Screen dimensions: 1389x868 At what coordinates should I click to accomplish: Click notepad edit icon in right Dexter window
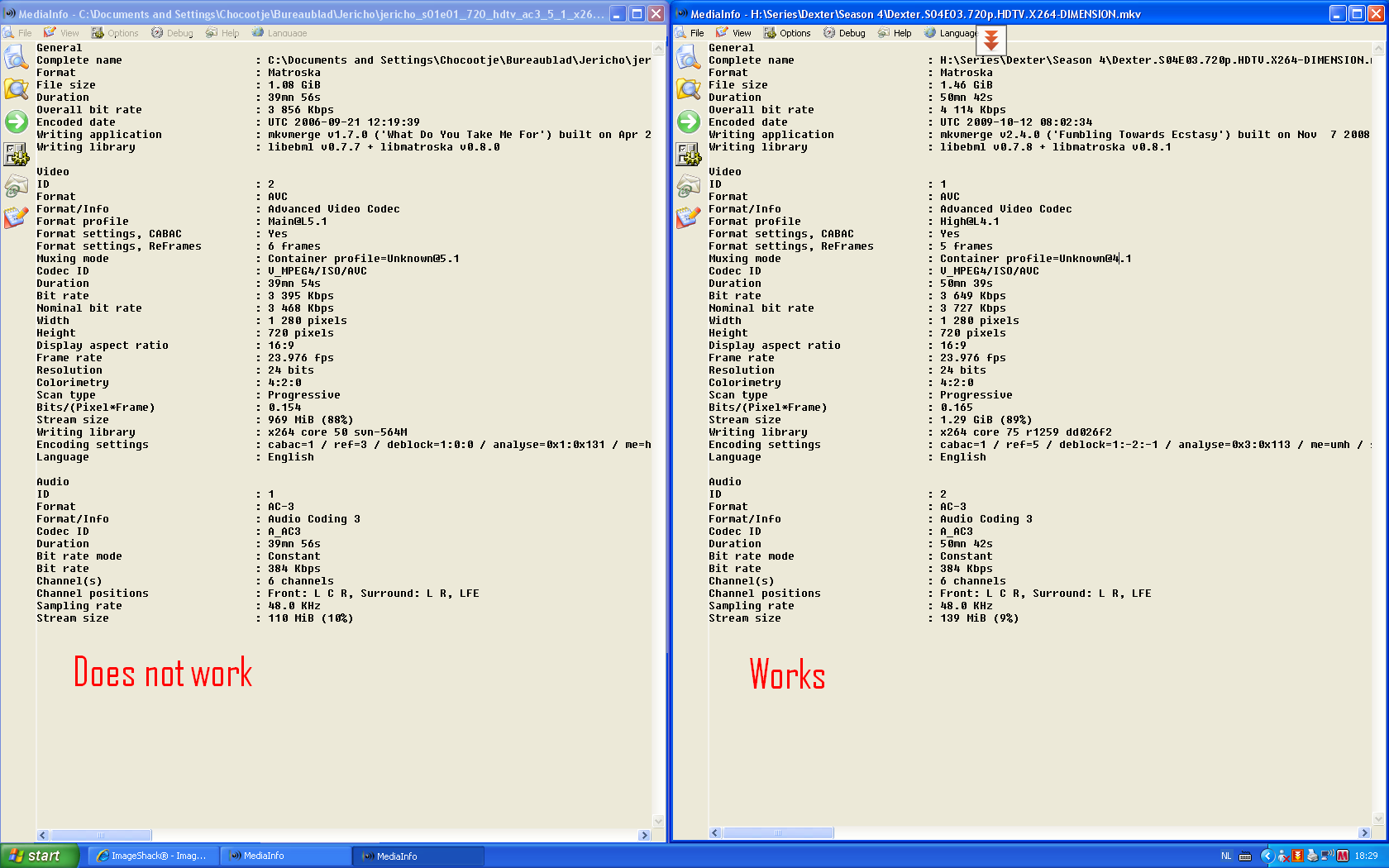click(688, 218)
